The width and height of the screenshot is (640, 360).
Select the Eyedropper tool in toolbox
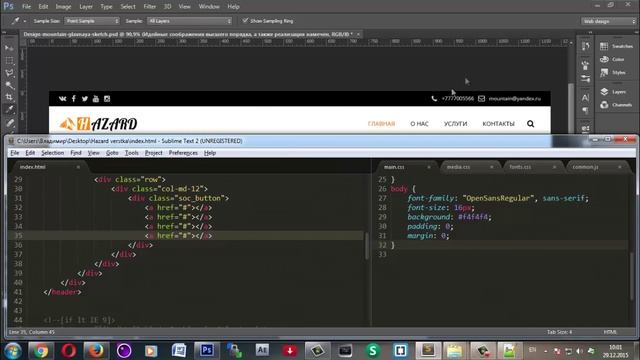click(x=9, y=109)
